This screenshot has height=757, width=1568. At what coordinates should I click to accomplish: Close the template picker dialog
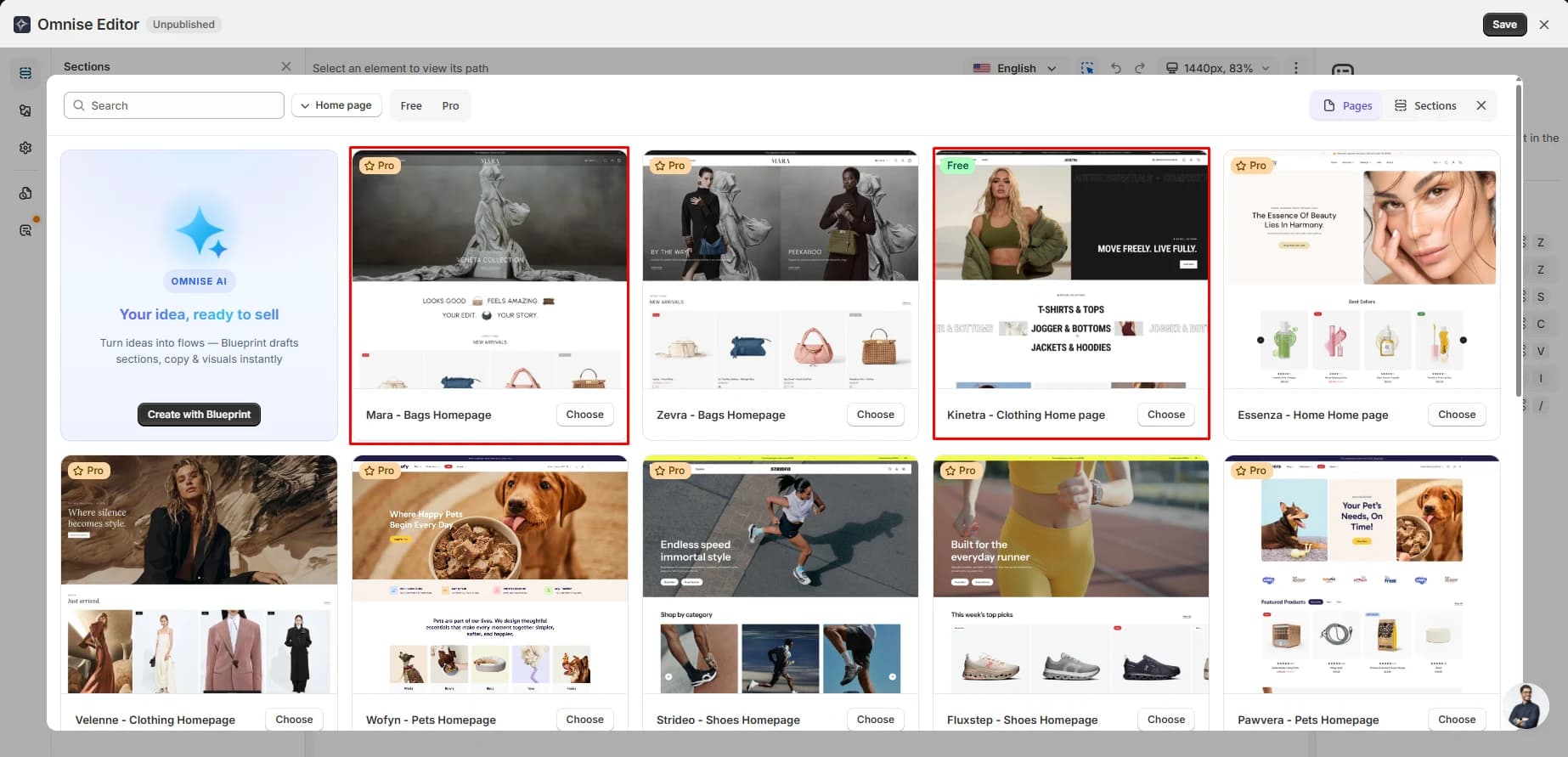[1481, 105]
